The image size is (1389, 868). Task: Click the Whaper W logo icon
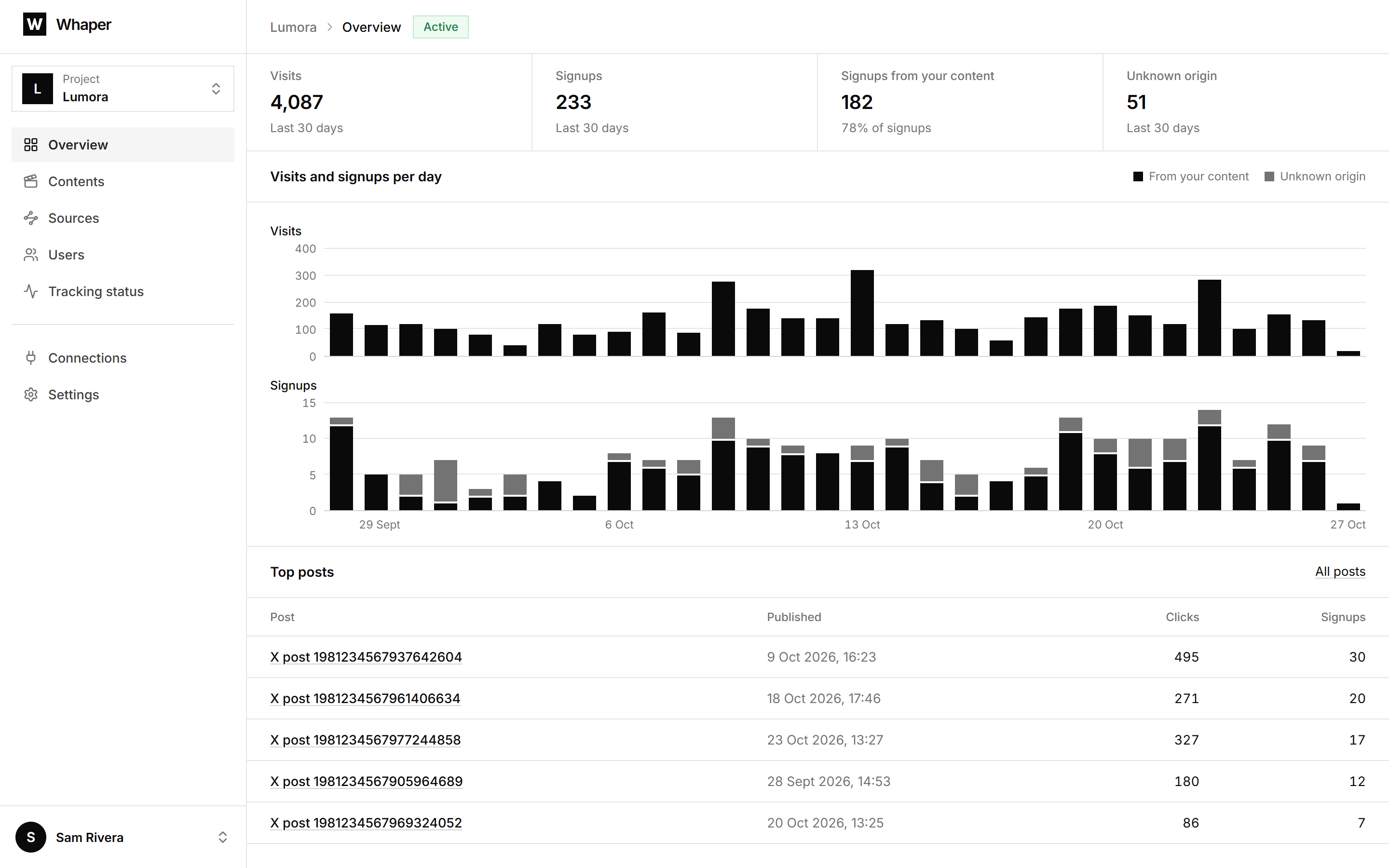[34, 24]
